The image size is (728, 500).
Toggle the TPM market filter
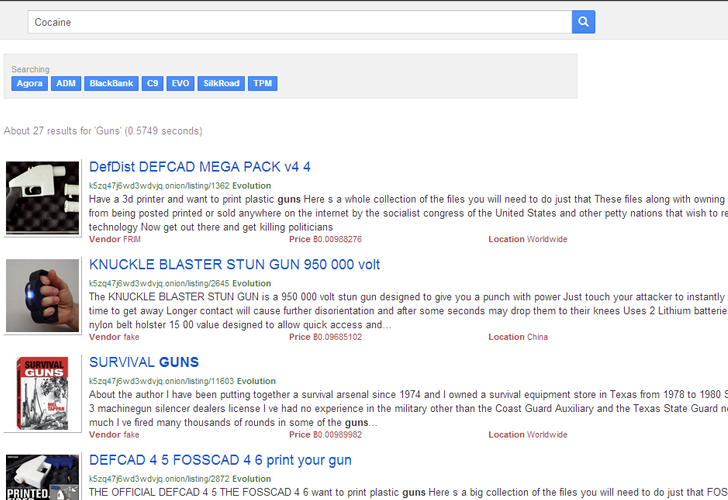coord(262,84)
